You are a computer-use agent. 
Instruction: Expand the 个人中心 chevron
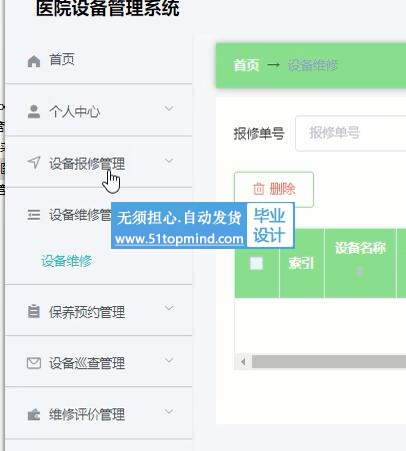tap(169, 109)
